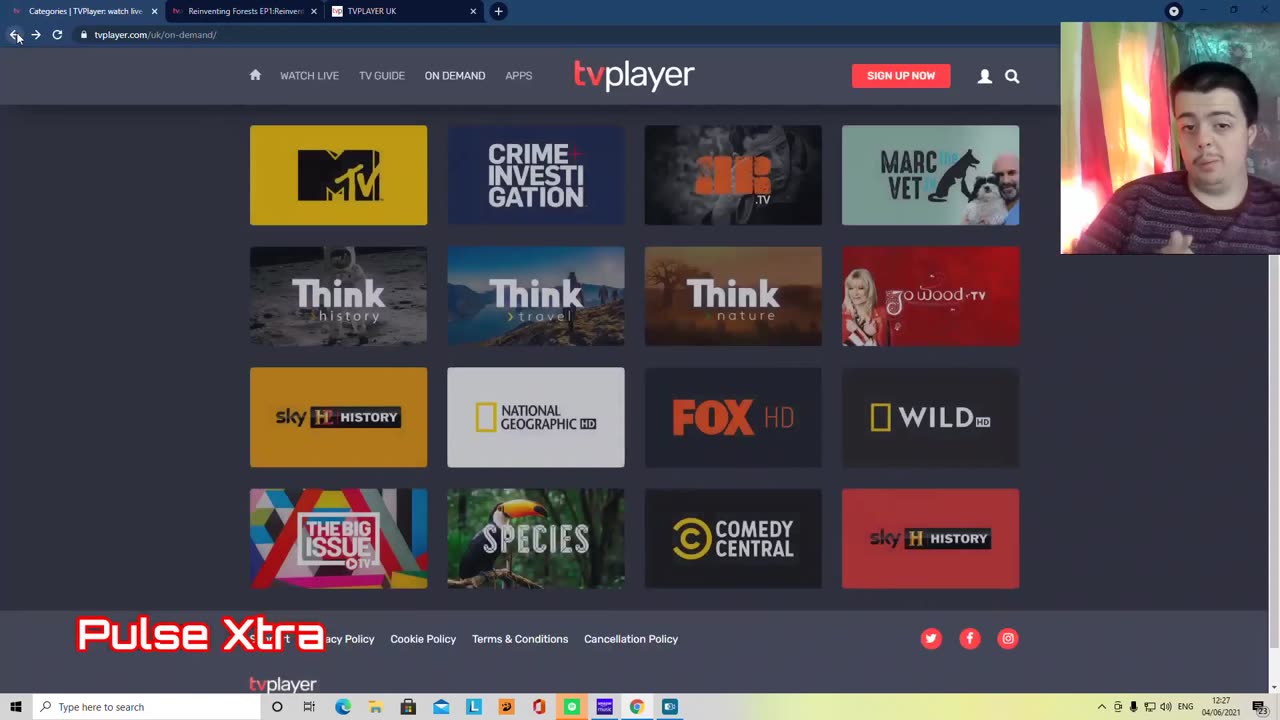Visit TVPlayer's Facebook page
Image resolution: width=1280 pixels, height=720 pixels.
coord(970,639)
